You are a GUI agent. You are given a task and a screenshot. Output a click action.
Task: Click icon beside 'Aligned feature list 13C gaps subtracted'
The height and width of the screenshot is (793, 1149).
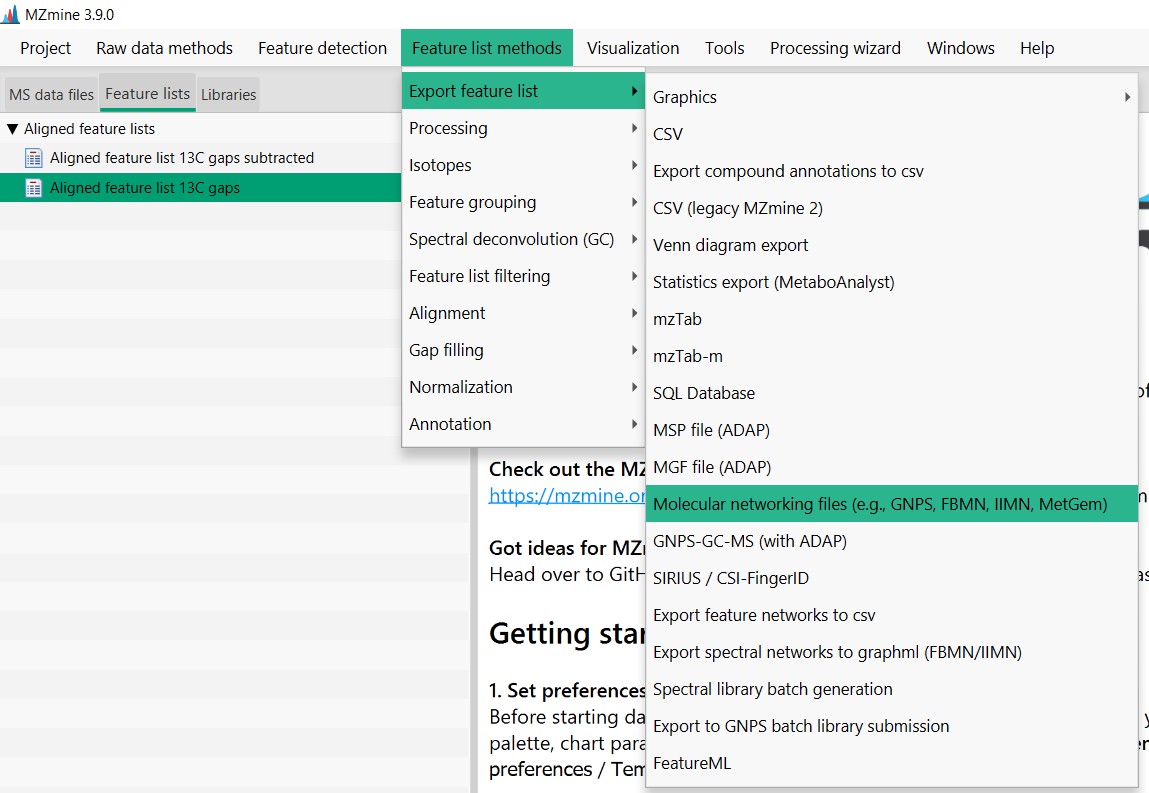pyautogui.click(x=33, y=158)
